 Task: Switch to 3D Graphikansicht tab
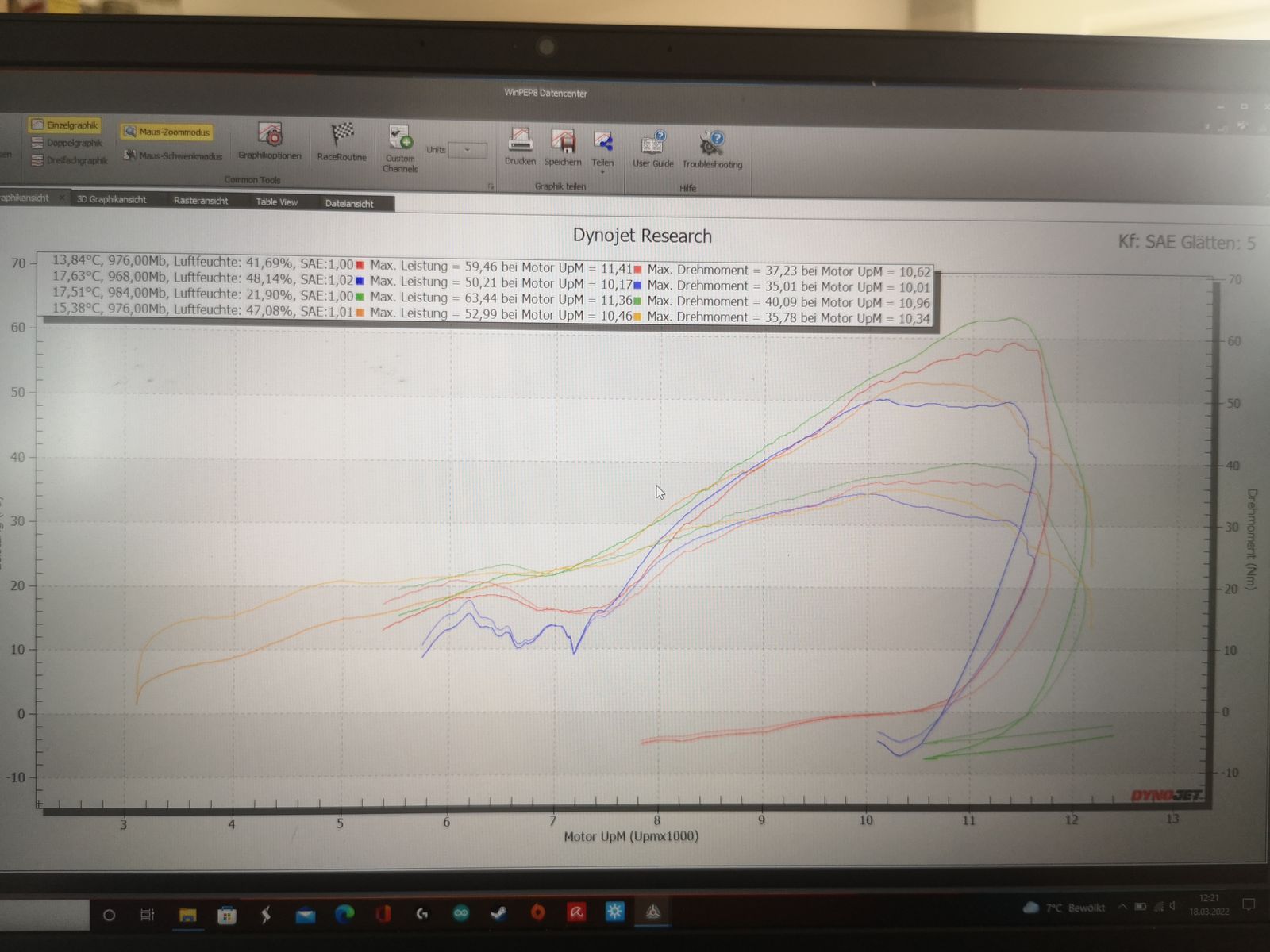coord(112,199)
